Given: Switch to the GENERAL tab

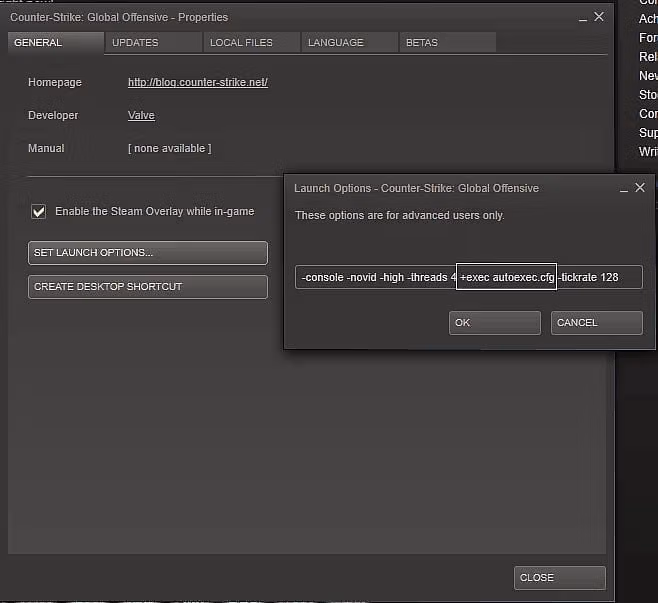Looking at the screenshot, I should [55, 43].
